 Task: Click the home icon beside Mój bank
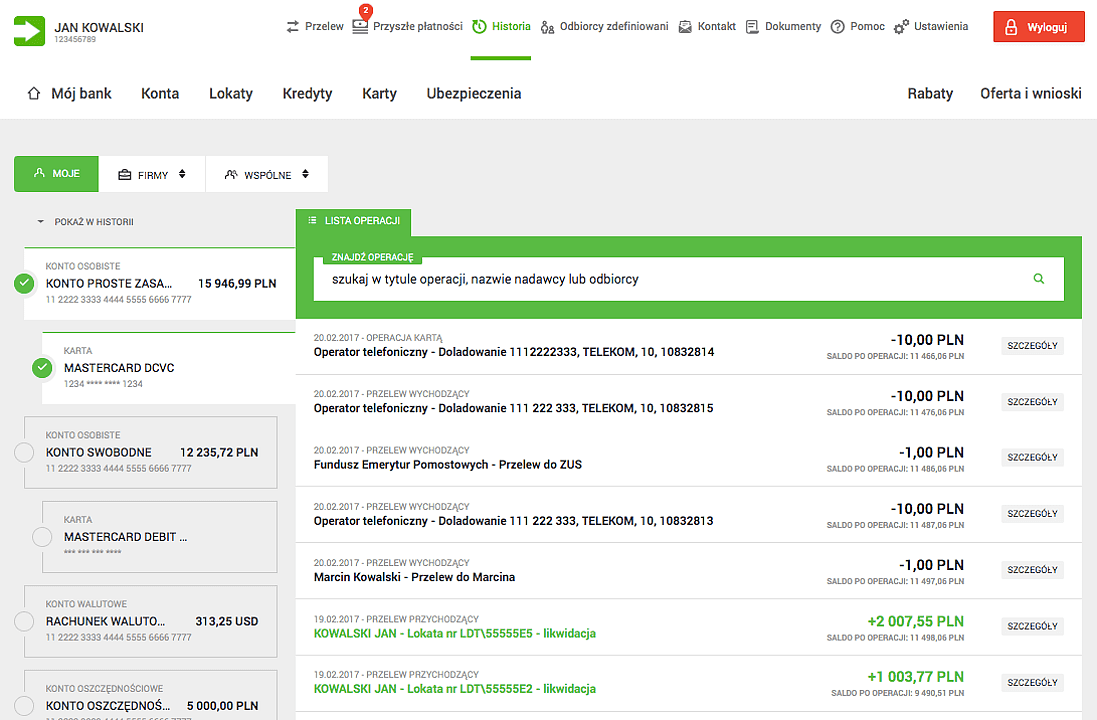(x=34, y=93)
